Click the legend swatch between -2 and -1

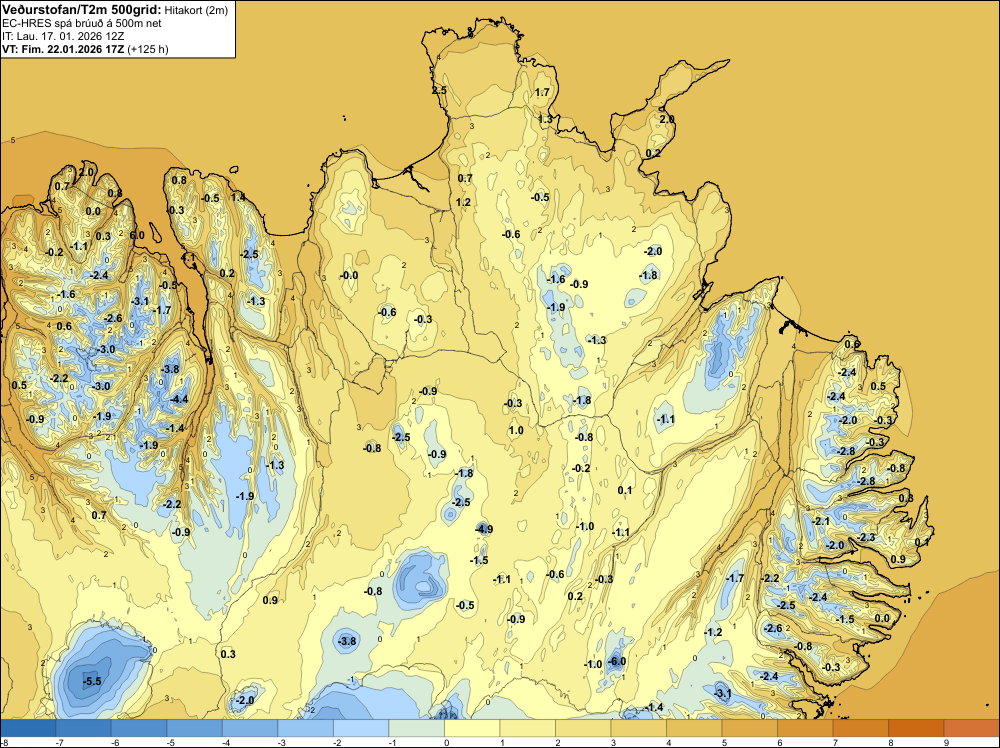click(361, 728)
